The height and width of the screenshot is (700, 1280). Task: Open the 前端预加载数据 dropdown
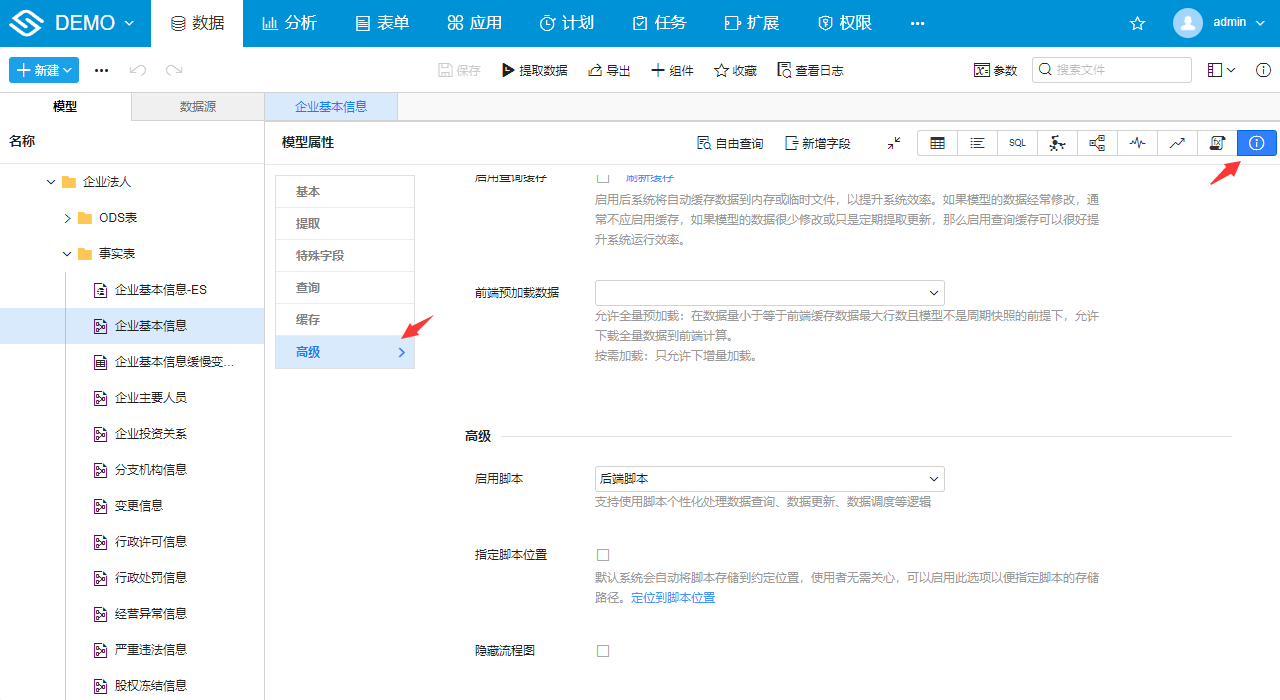770,293
